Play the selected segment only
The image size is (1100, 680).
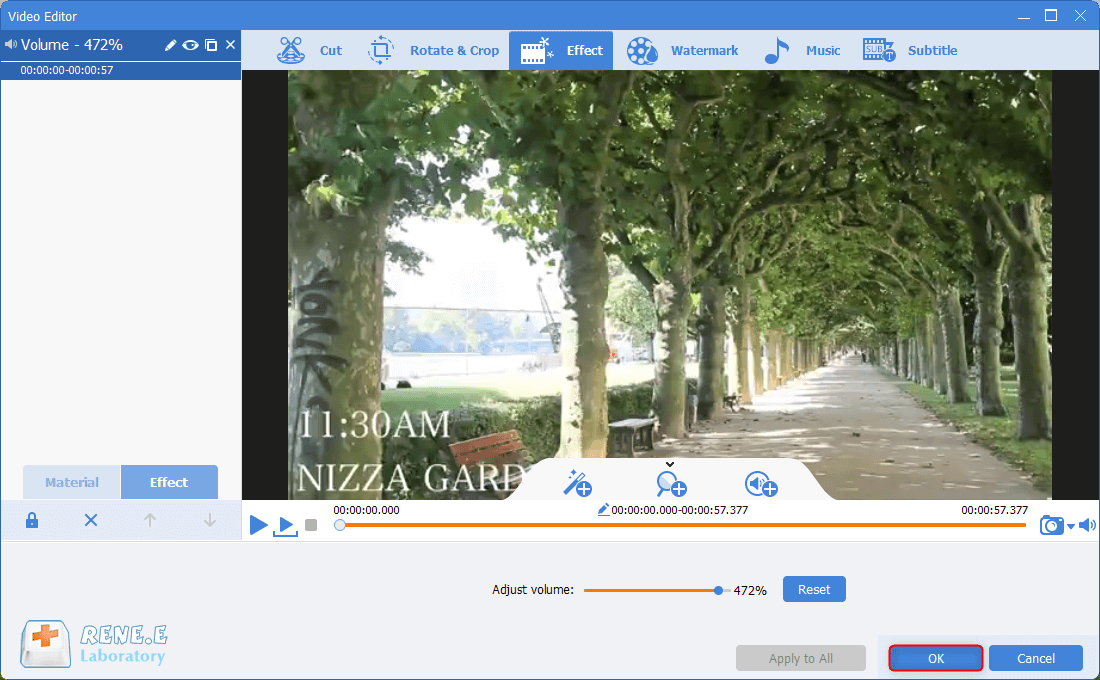click(286, 526)
